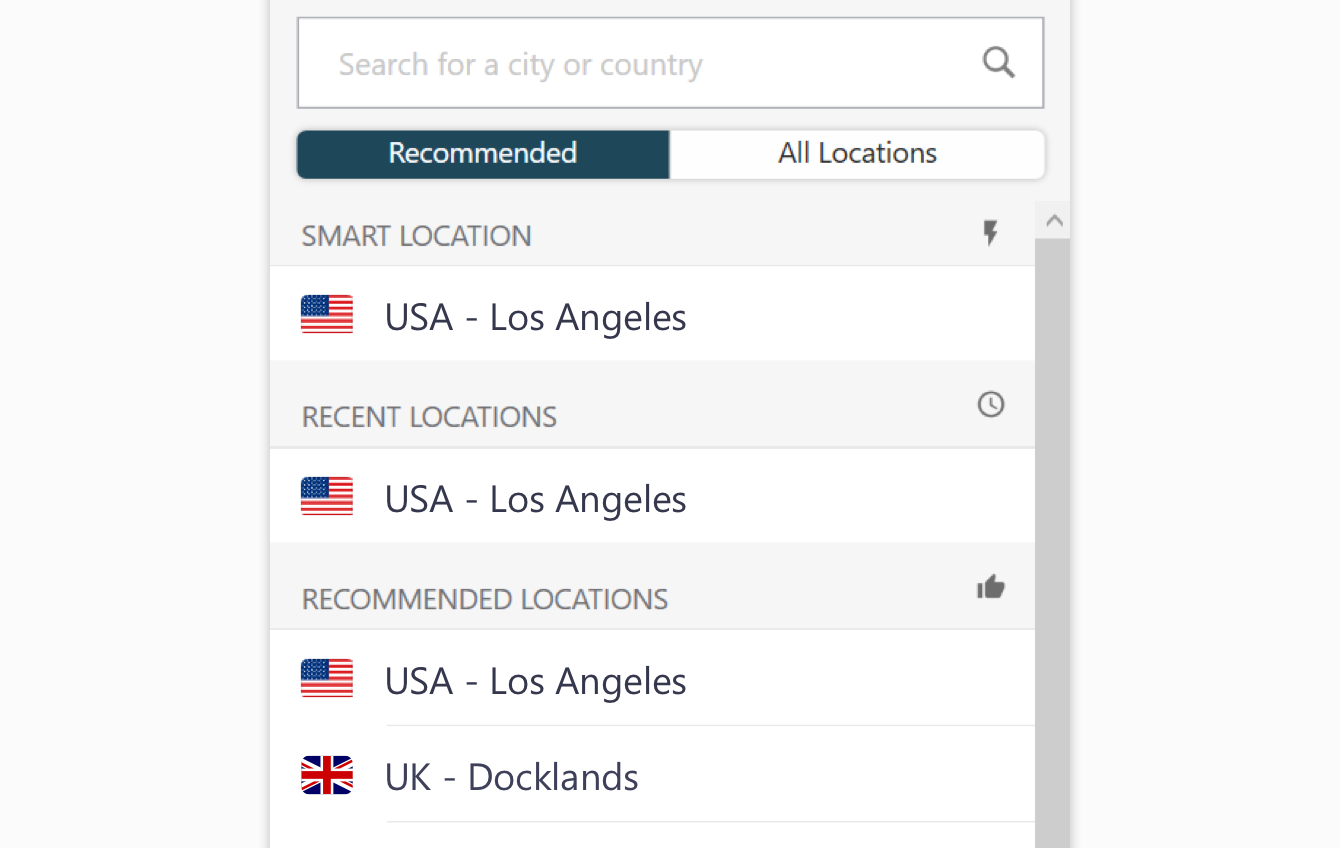
Task: Focus the city or country search field
Action: (x=640, y=64)
